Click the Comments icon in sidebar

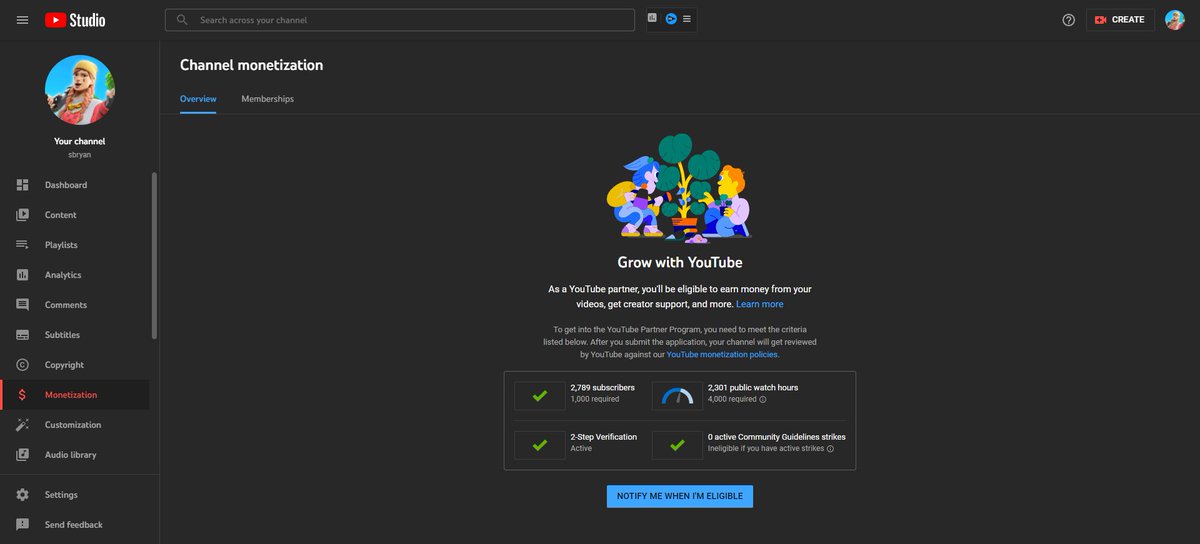[x=22, y=305]
